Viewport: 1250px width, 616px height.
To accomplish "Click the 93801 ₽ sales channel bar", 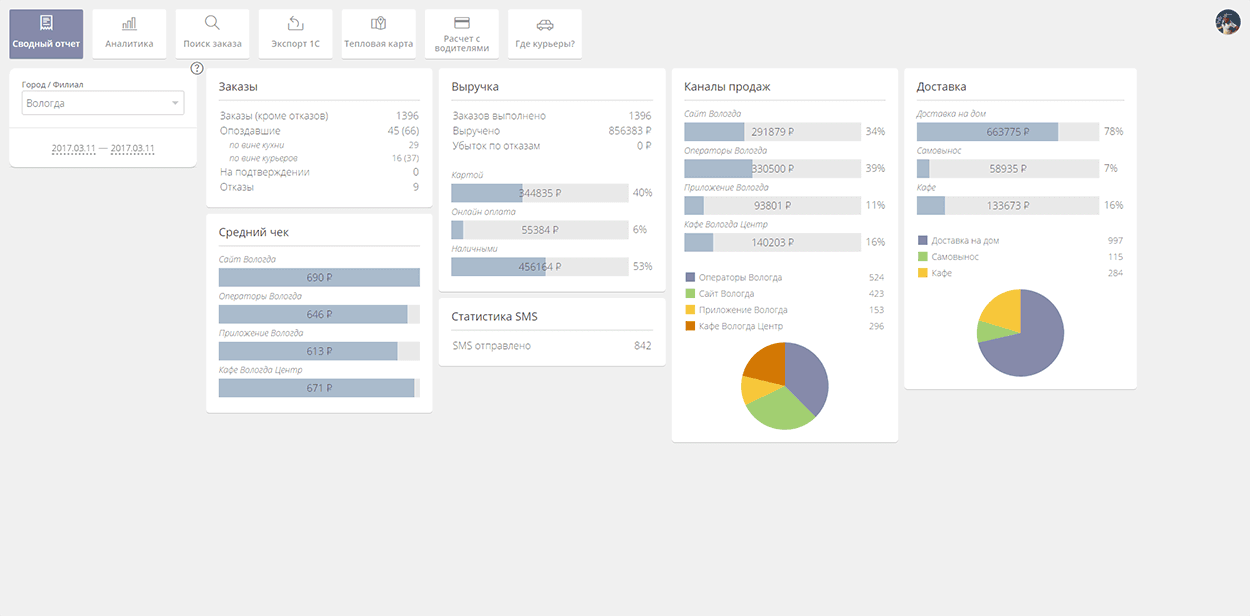I will point(772,205).
